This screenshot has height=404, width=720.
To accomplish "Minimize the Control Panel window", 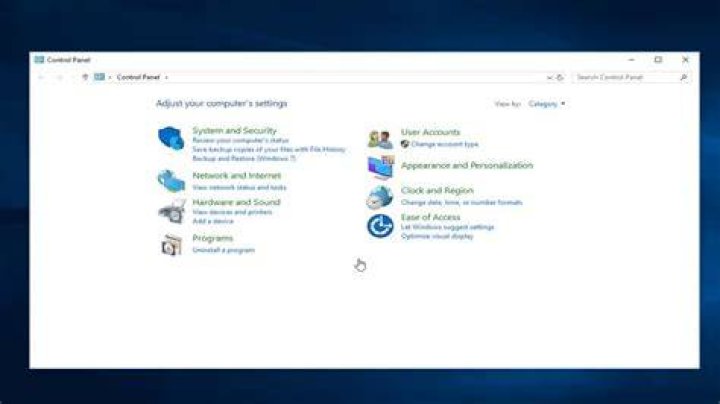I will [x=631, y=60].
